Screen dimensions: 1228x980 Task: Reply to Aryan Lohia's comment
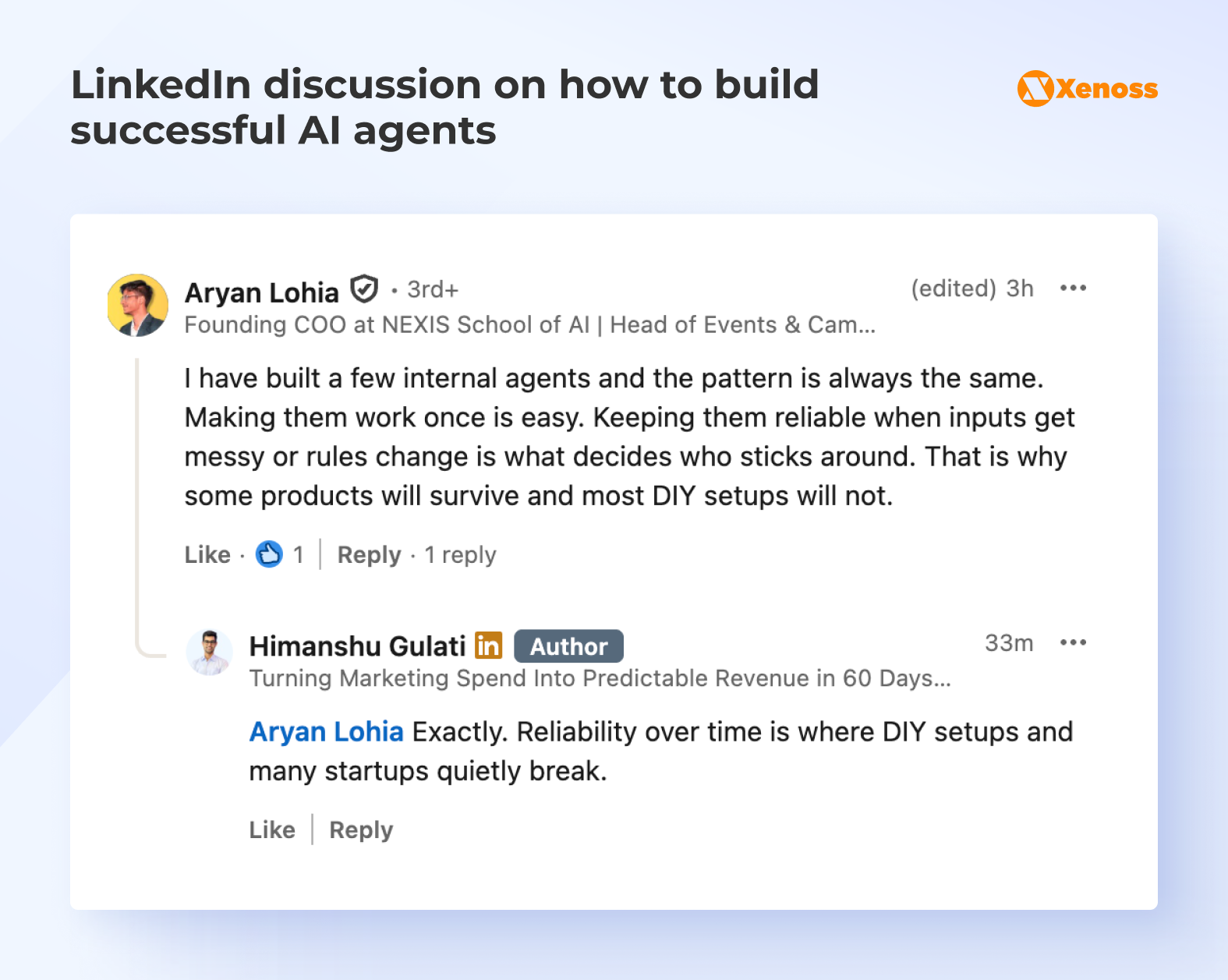click(x=369, y=554)
